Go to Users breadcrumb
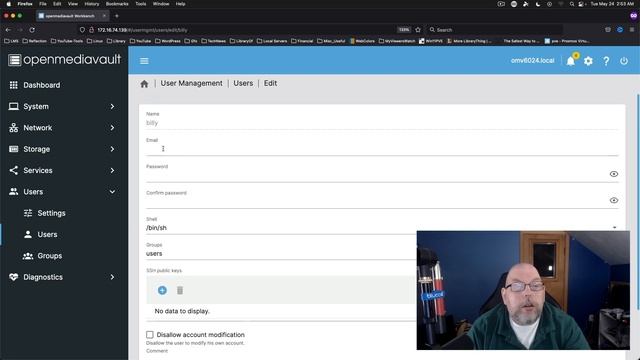 point(243,83)
